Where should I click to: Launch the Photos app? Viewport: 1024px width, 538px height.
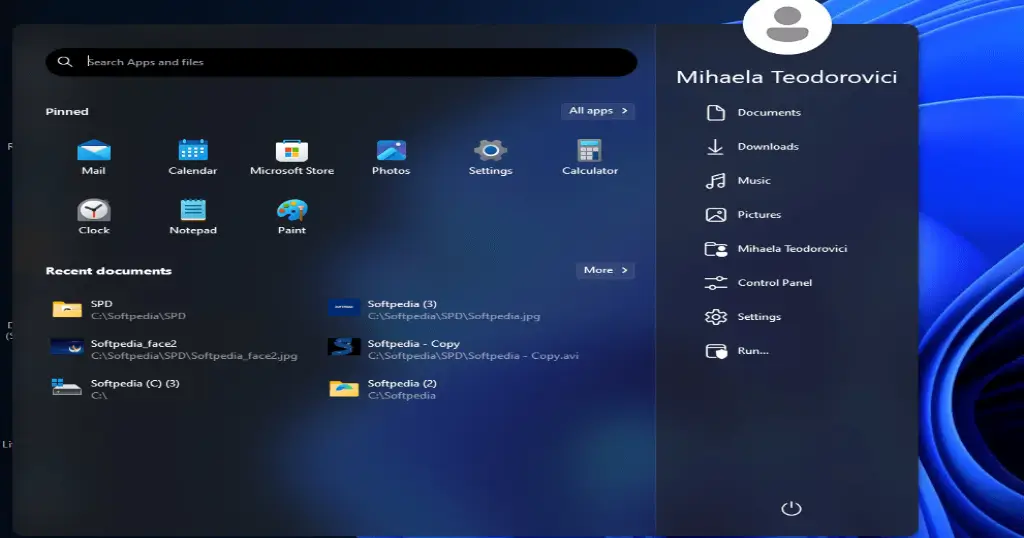click(x=391, y=157)
